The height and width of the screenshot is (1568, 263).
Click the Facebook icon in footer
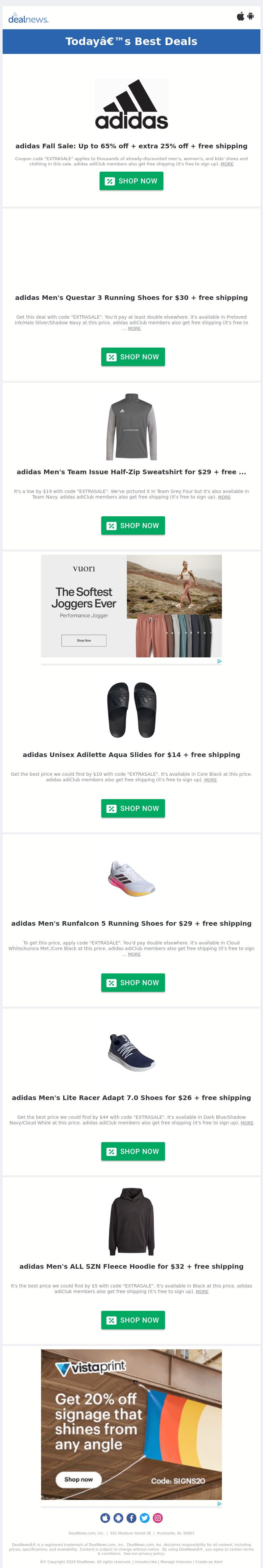click(x=131, y=1517)
